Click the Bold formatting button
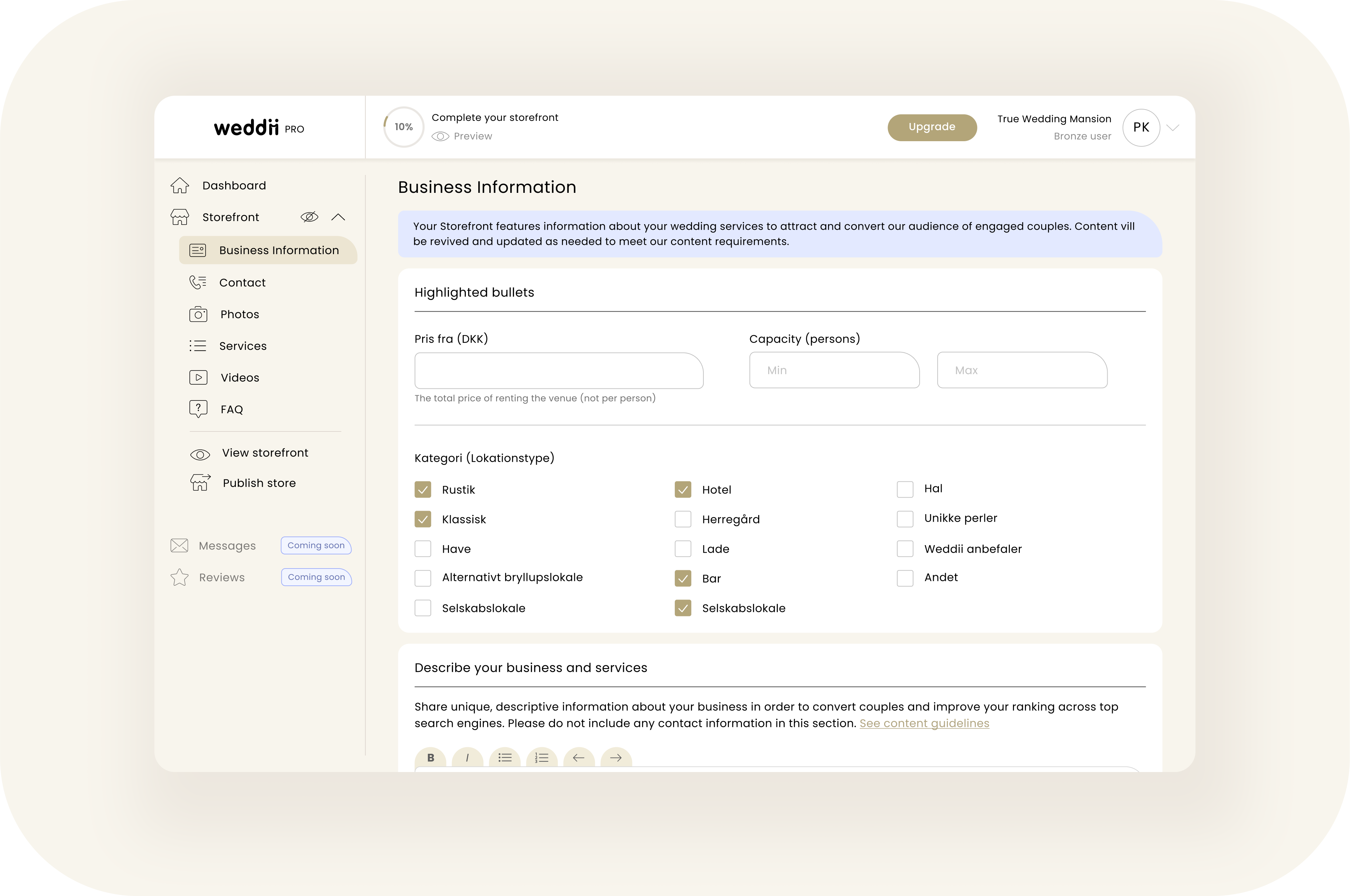1350x896 pixels. tap(430, 758)
